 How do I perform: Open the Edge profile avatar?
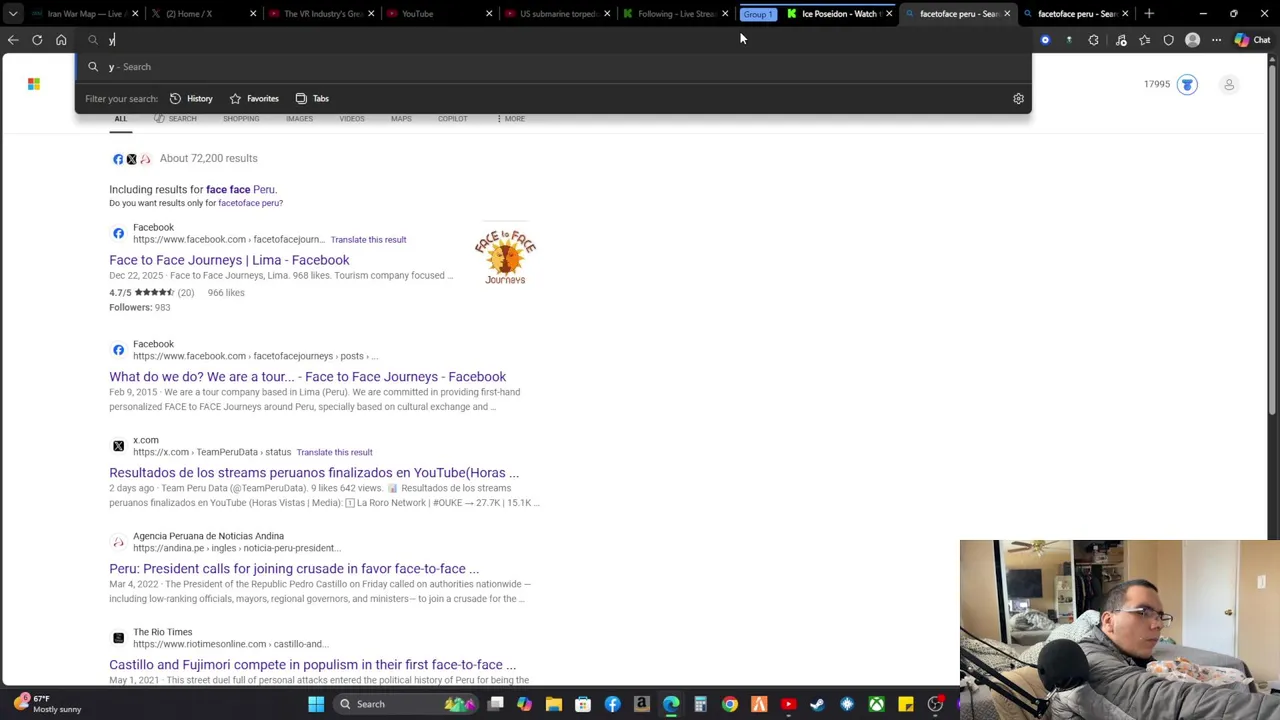pyautogui.click(x=1192, y=40)
